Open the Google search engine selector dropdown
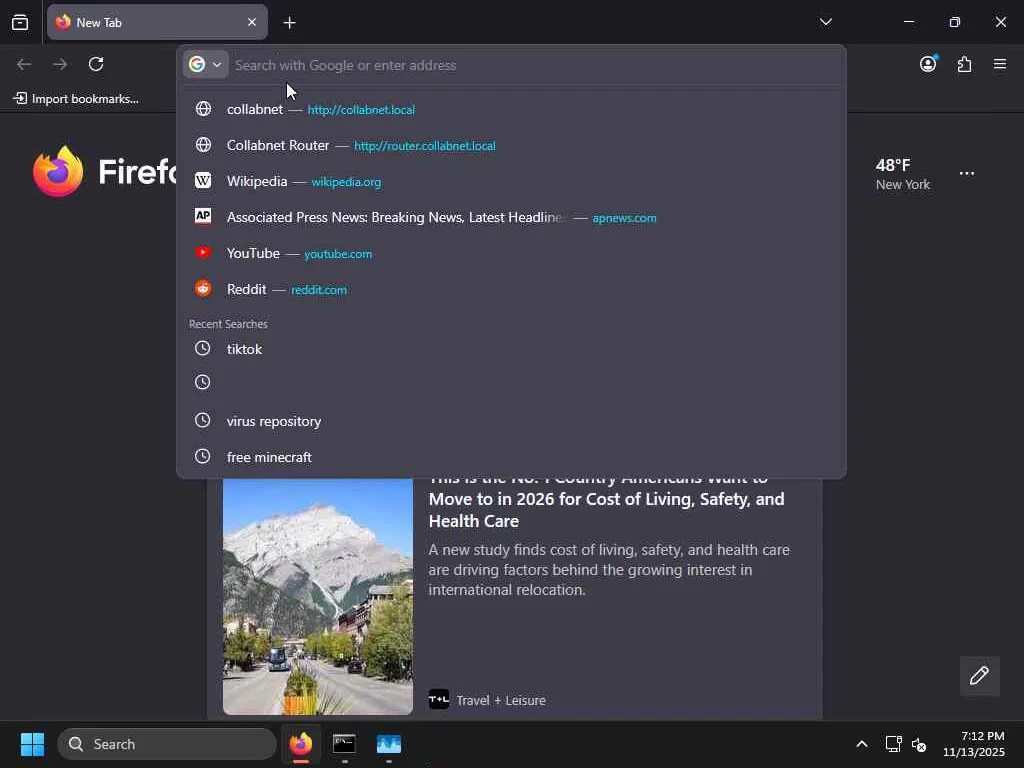The image size is (1024, 768). (x=205, y=65)
